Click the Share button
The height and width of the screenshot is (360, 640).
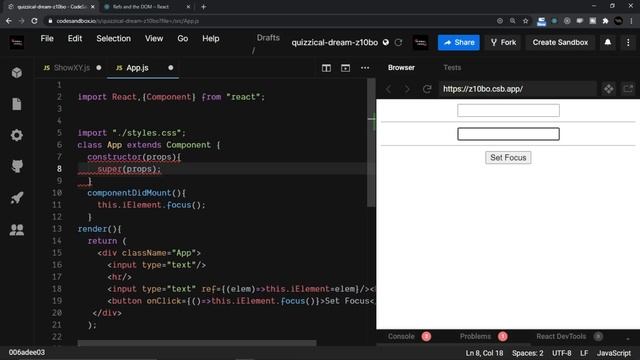(x=459, y=42)
